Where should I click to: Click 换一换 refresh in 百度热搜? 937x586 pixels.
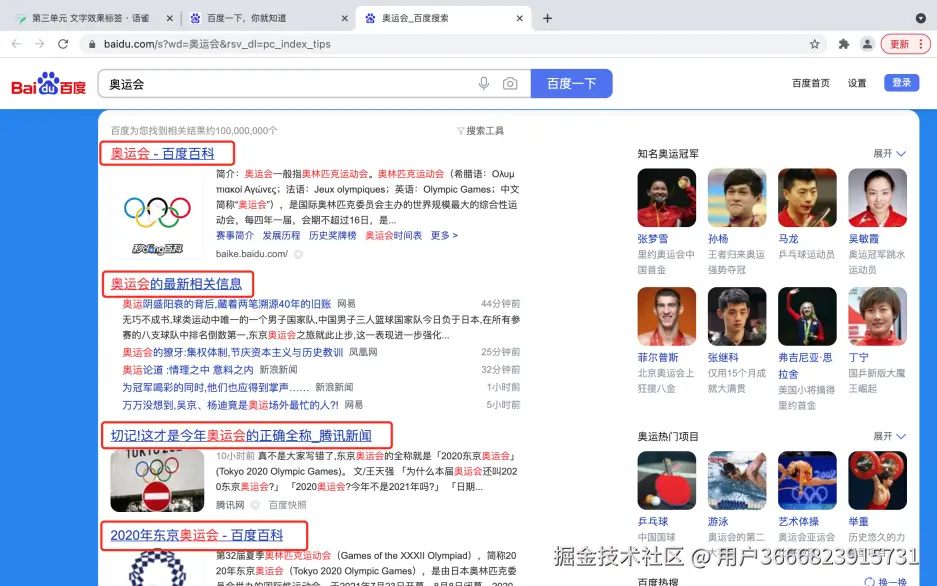[886, 581]
